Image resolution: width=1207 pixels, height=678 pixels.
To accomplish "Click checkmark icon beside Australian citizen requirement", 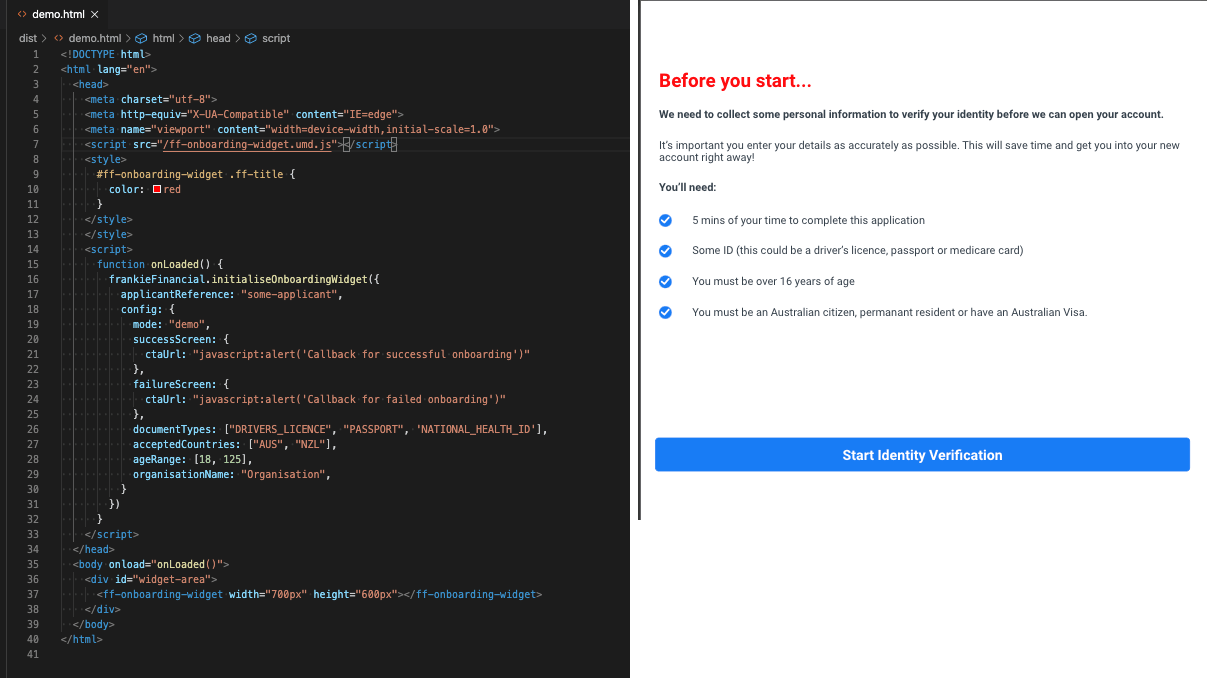I will click(665, 312).
